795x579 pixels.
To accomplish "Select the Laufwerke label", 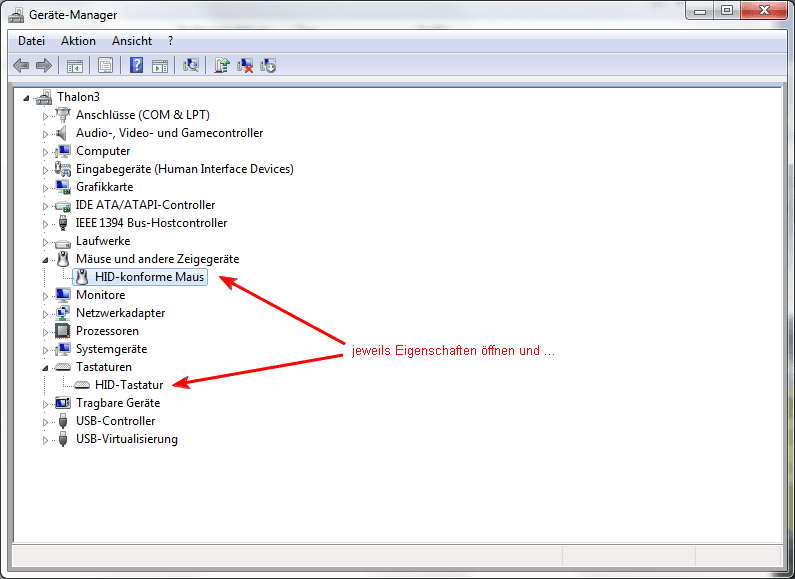I will 103,241.
